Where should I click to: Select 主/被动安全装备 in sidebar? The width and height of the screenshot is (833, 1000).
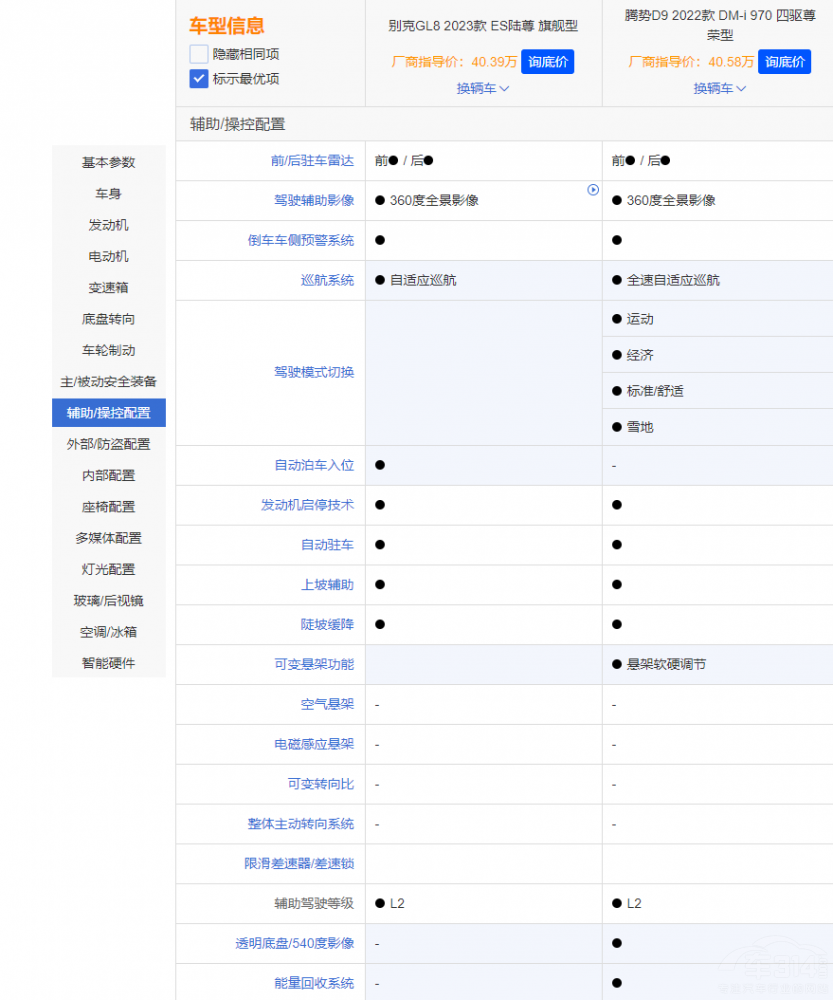click(x=108, y=382)
